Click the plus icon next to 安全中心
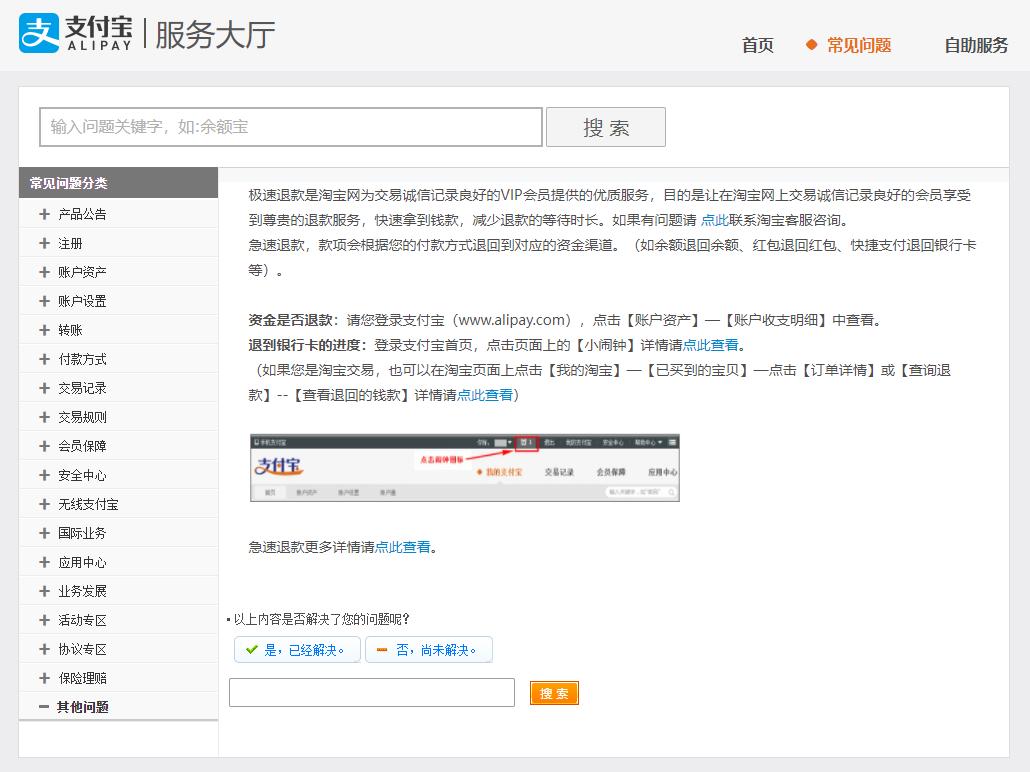The width and height of the screenshot is (1030, 772). [x=44, y=475]
